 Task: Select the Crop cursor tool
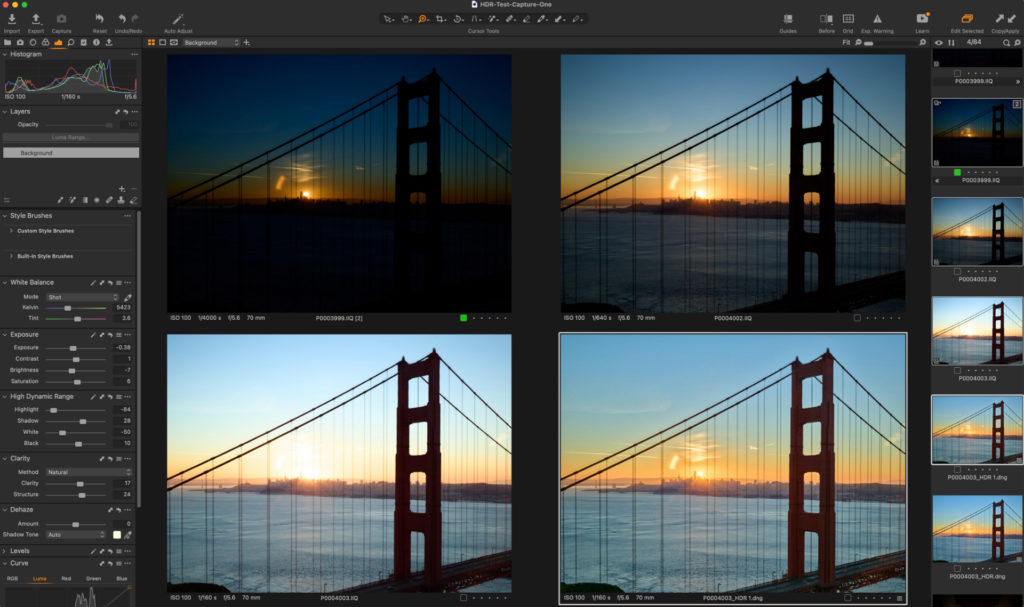[441, 19]
